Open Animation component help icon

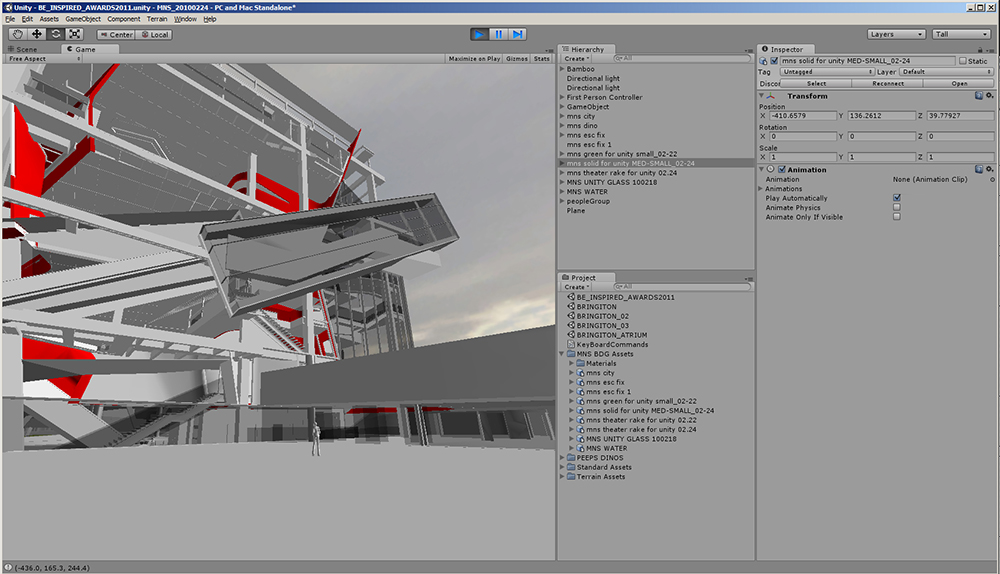coord(979,170)
